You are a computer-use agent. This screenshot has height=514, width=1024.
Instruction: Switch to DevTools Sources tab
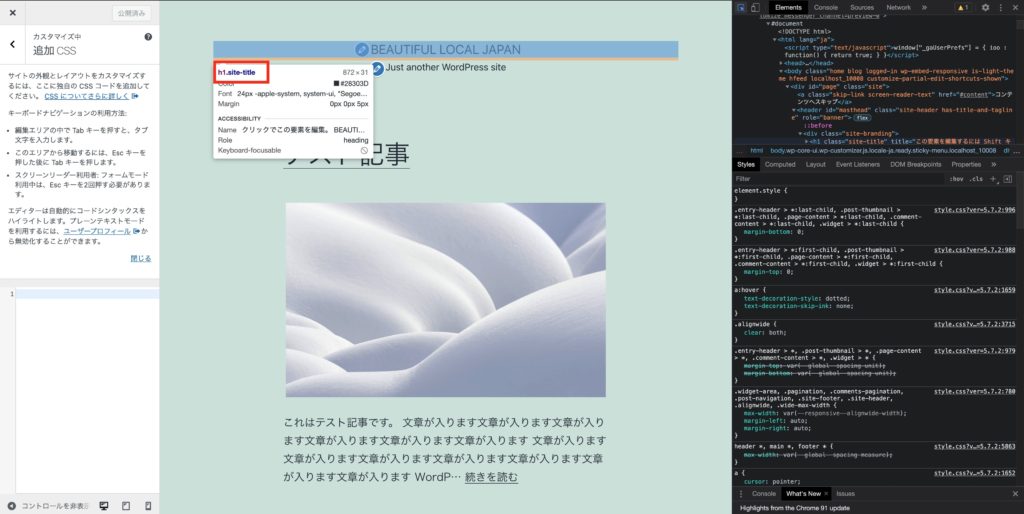(862, 8)
